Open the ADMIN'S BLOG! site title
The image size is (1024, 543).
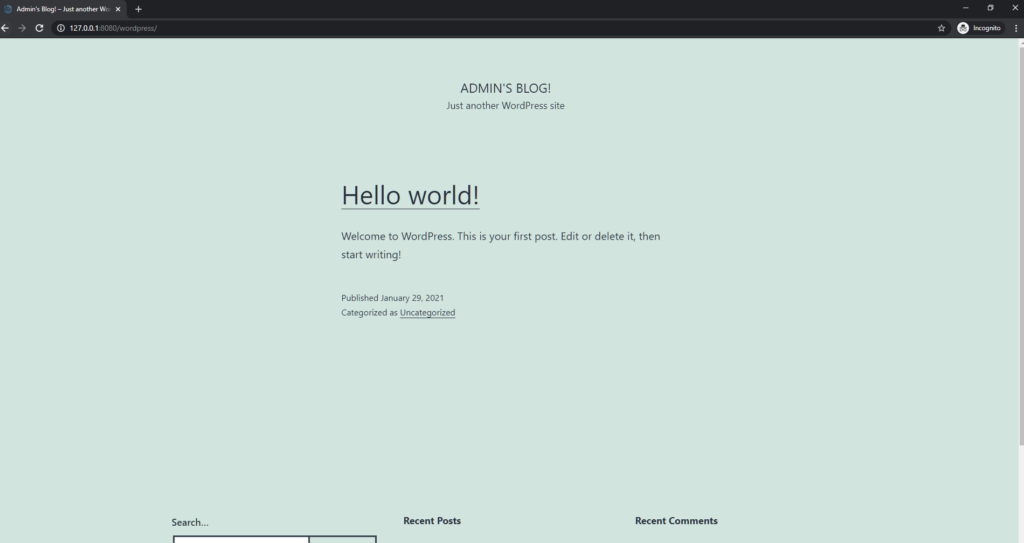(505, 88)
